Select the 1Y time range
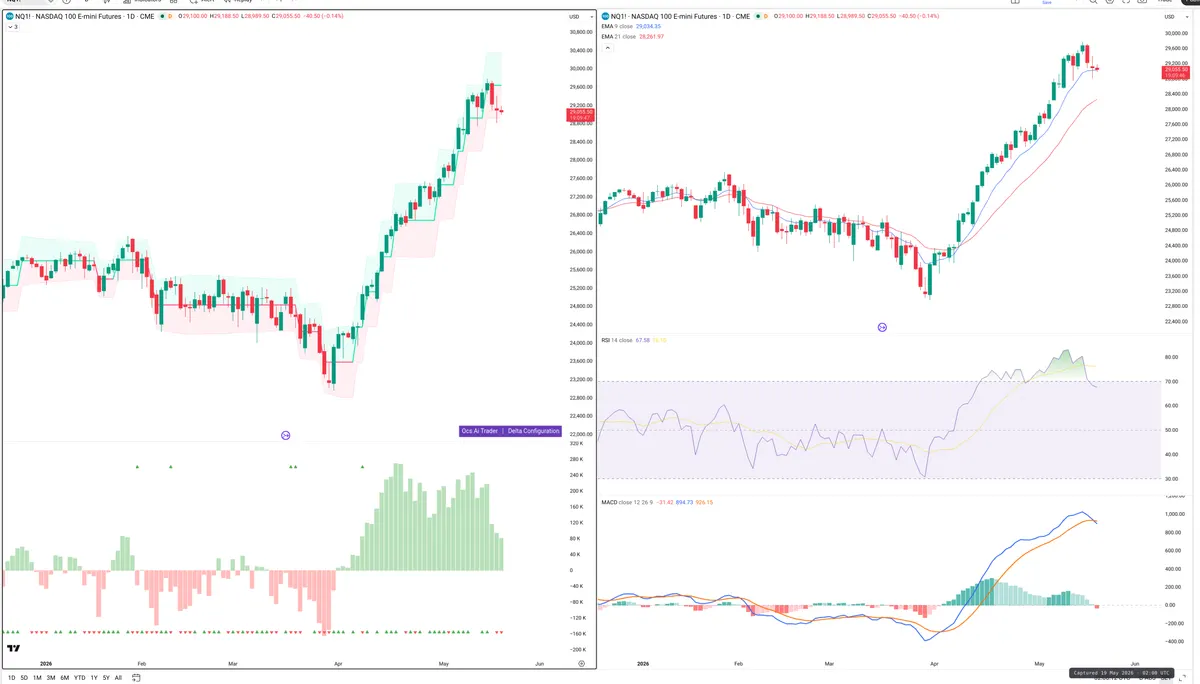 pos(94,678)
